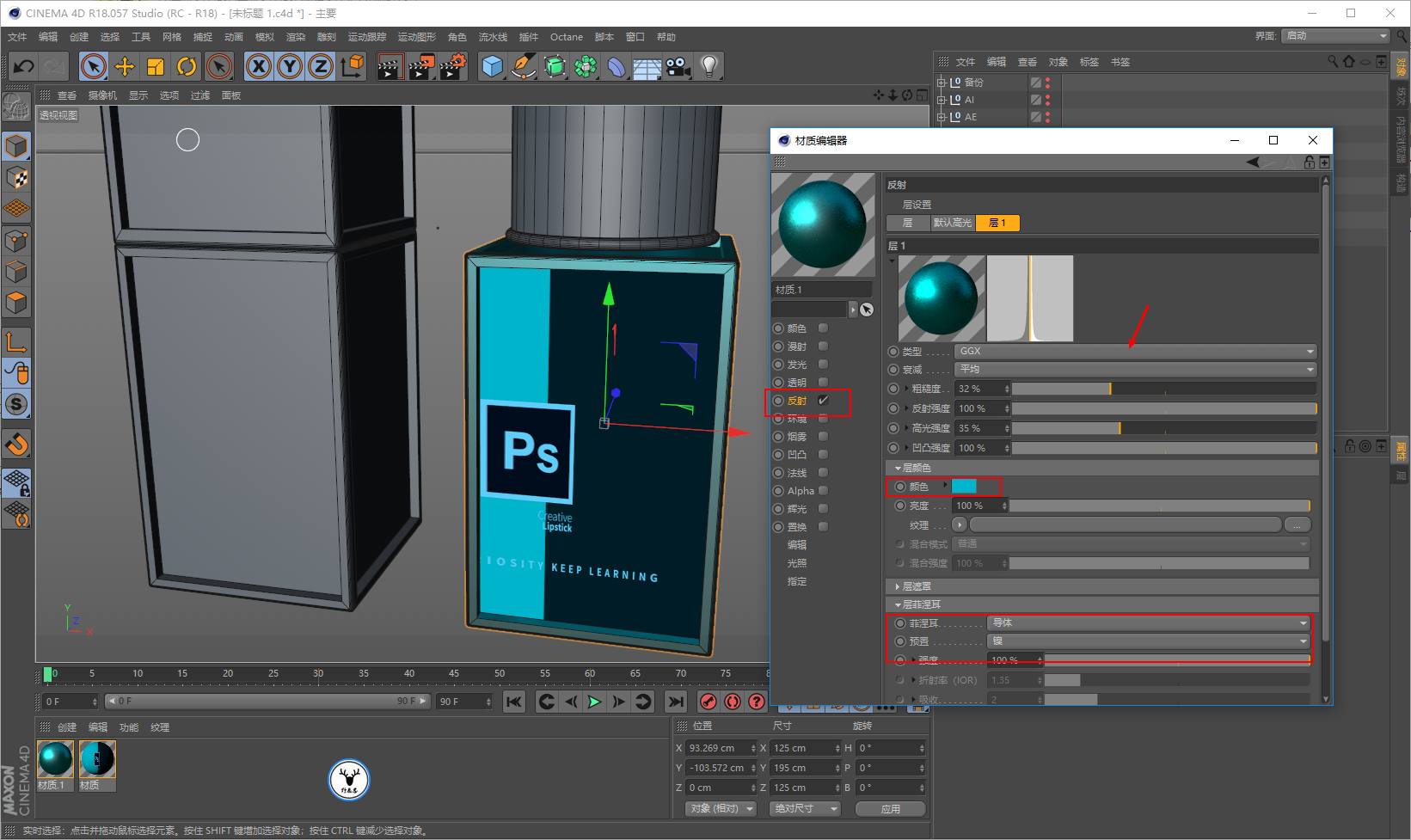Screen dimensions: 1411x840
Task: Click the Make Editable icon
Action: (16, 107)
